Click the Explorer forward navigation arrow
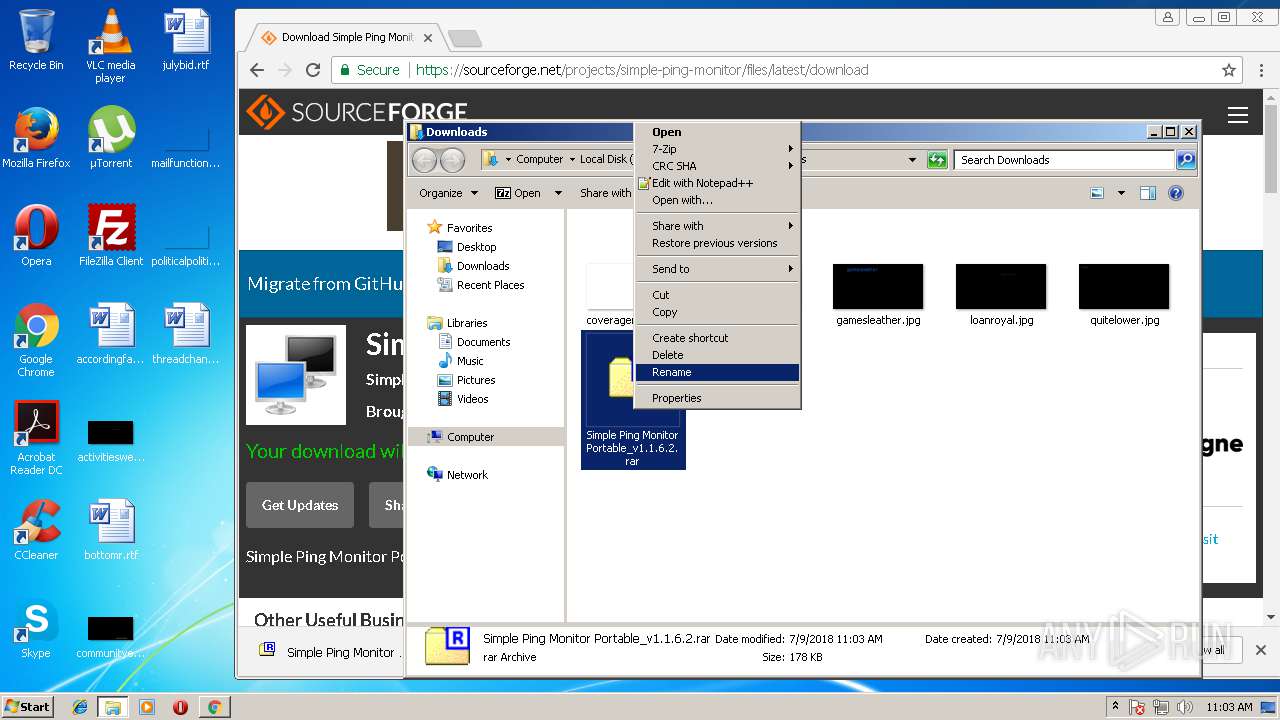Image resolution: width=1280 pixels, height=720 pixels. 452,160
